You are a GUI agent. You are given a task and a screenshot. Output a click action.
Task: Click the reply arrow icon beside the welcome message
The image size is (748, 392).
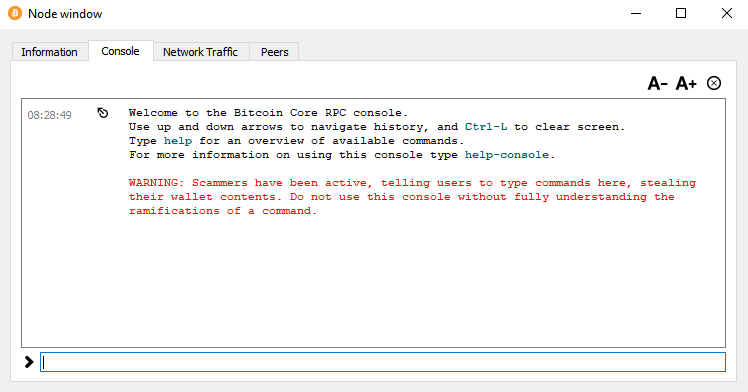(103, 113)
